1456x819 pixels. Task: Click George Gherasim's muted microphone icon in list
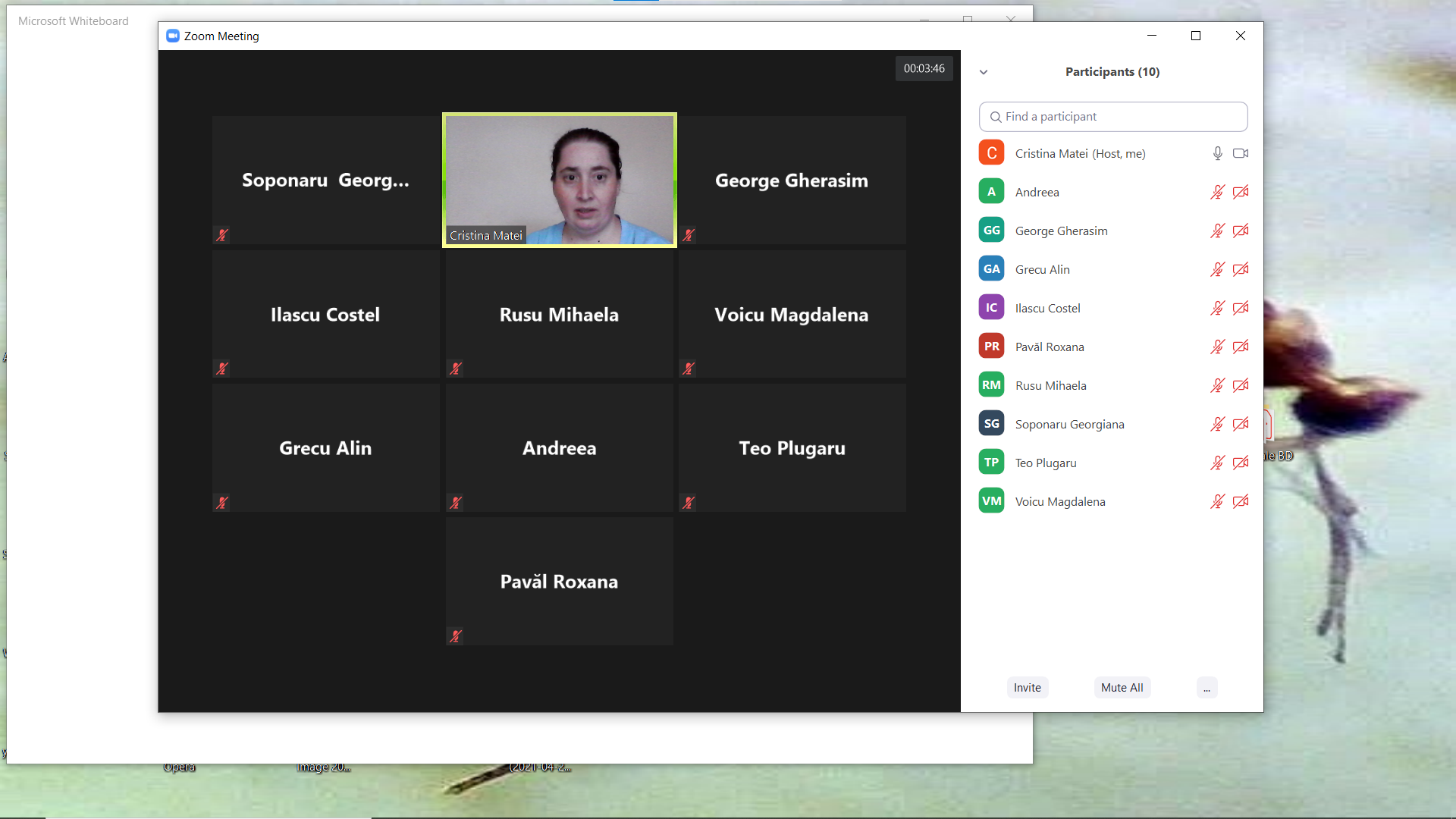tap(1217, 231)
